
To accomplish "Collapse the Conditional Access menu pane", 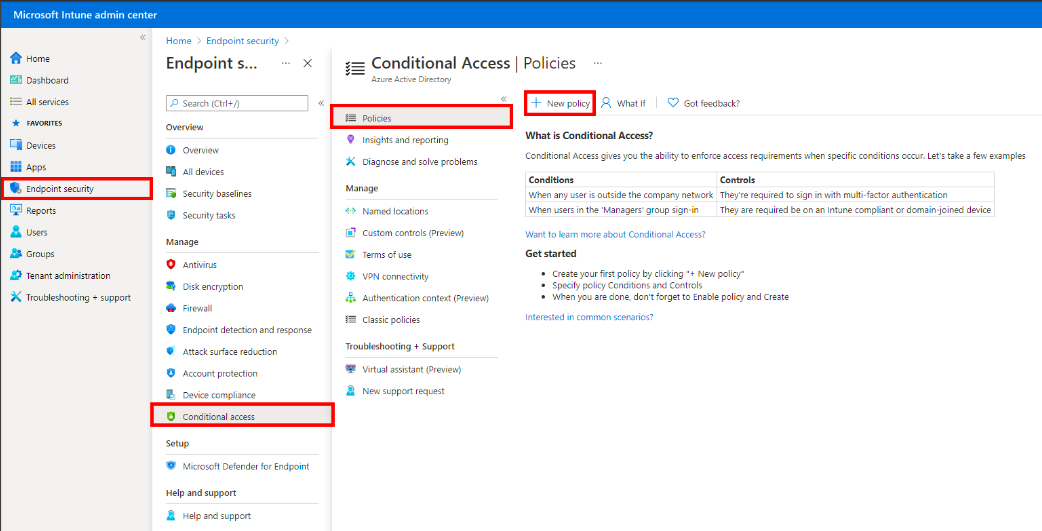I will (x=504, y=99).
